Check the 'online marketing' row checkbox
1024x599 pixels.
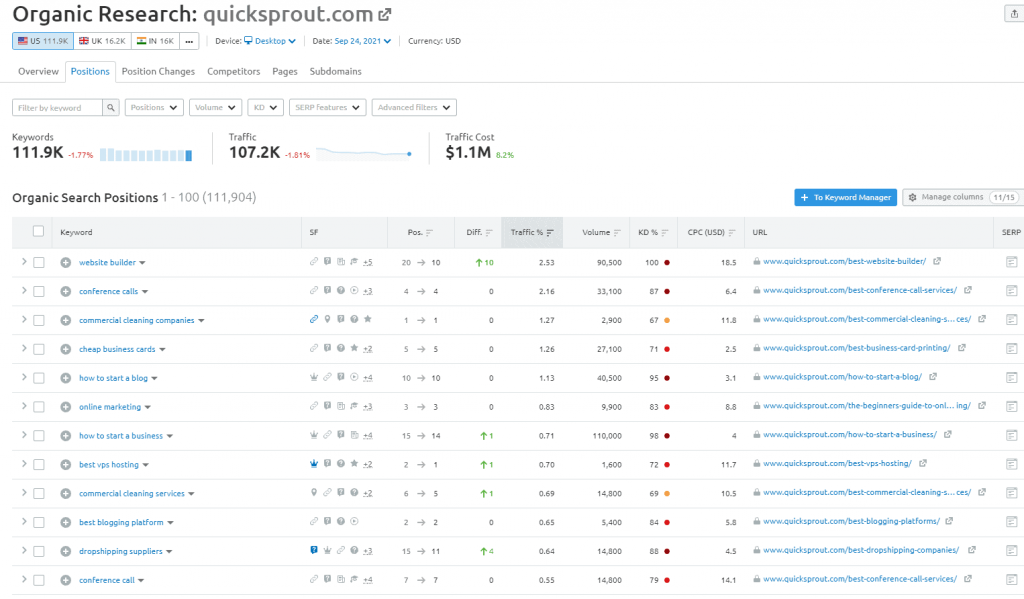(x=39, y=407)
